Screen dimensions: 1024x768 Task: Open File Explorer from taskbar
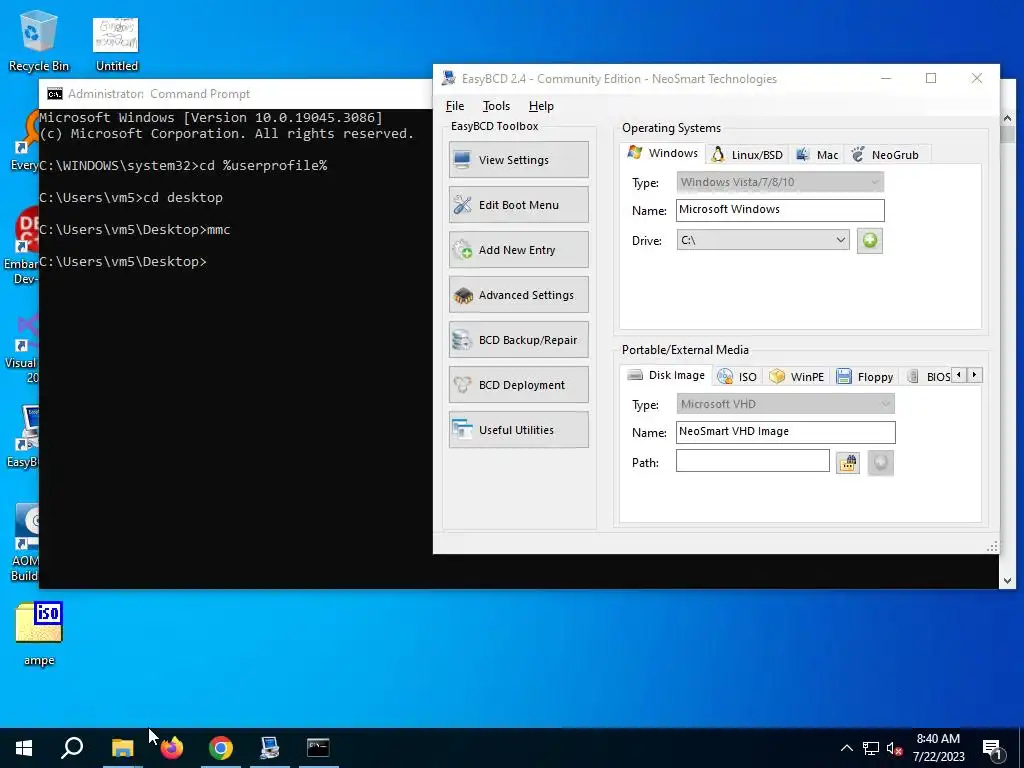(122, 748)
